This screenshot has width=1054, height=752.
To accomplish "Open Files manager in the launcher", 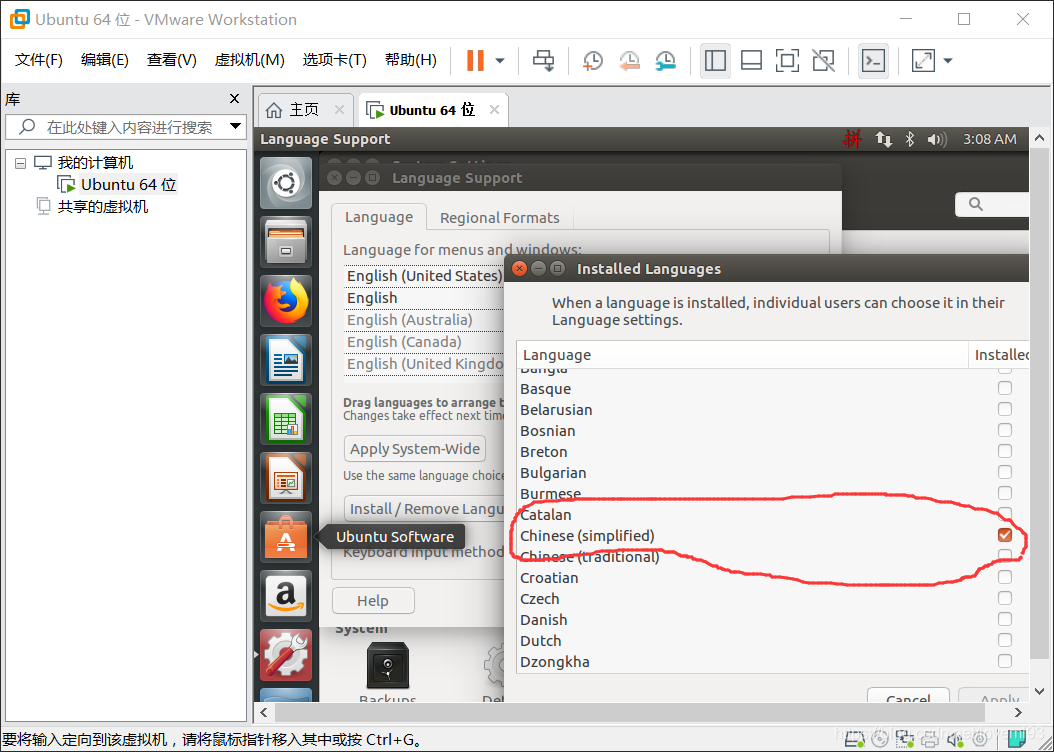I will (x=286, y=242).
